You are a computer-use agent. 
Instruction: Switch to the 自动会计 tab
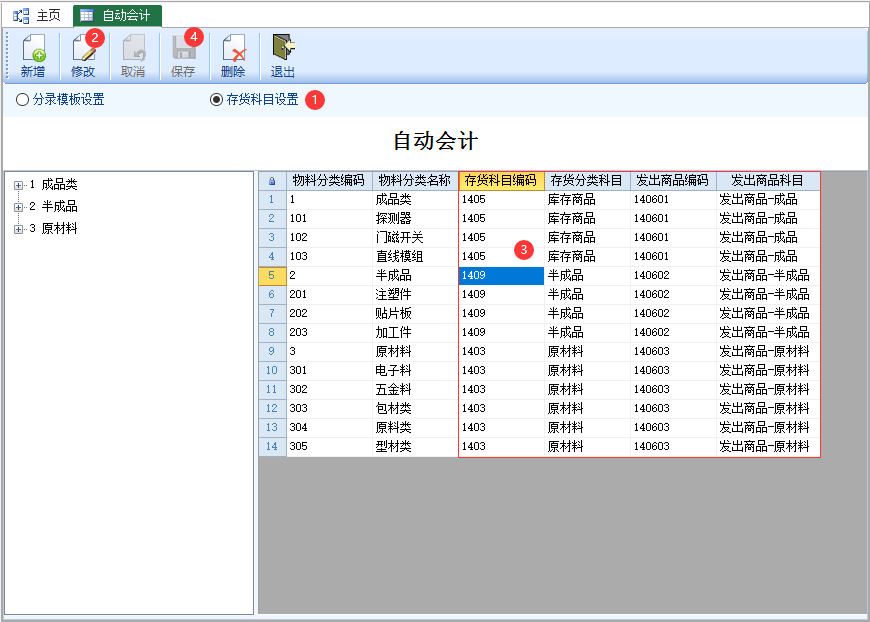(x=117, y=16)
